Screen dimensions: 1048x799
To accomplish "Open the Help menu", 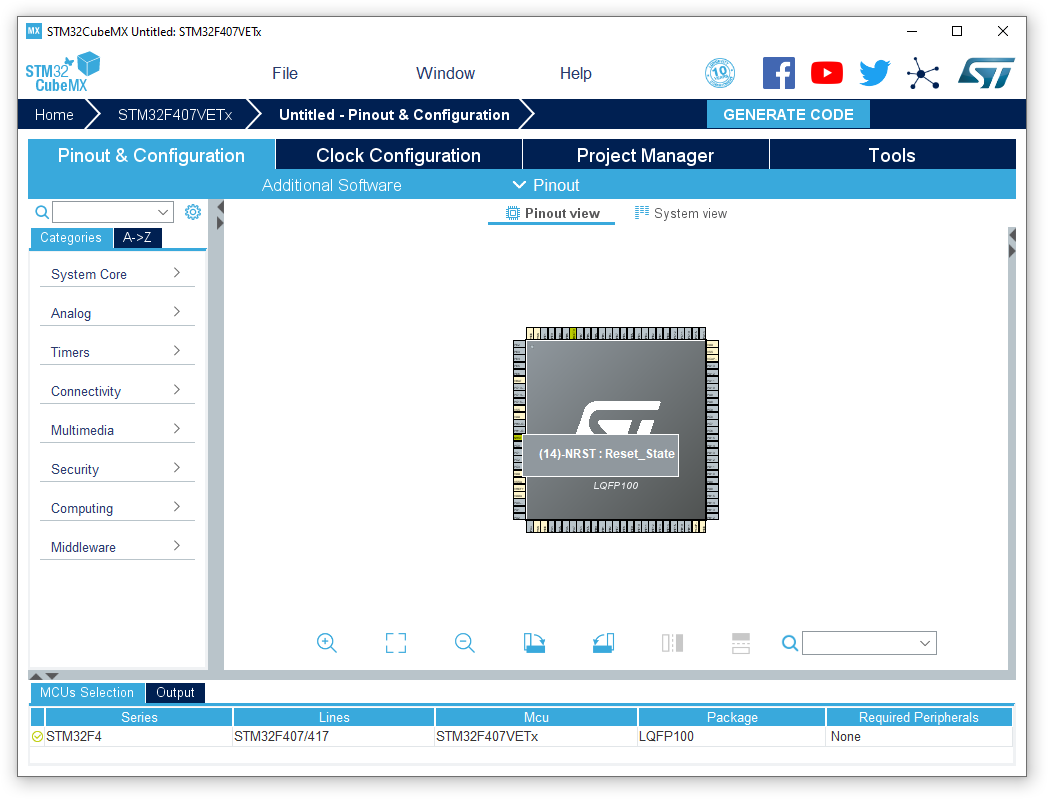I will tap(575, 73).
